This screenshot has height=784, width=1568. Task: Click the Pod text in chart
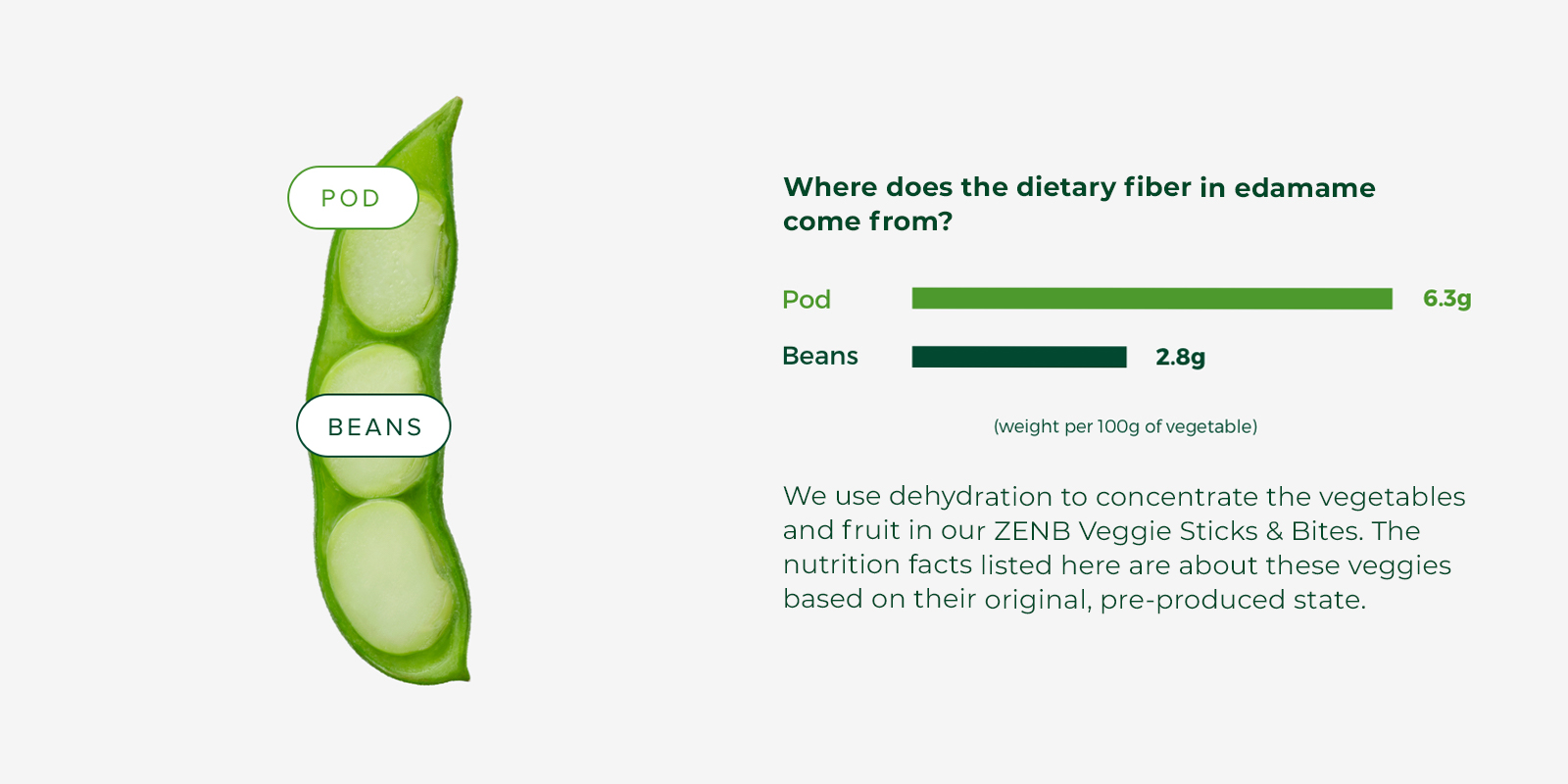tap(806, 300)
